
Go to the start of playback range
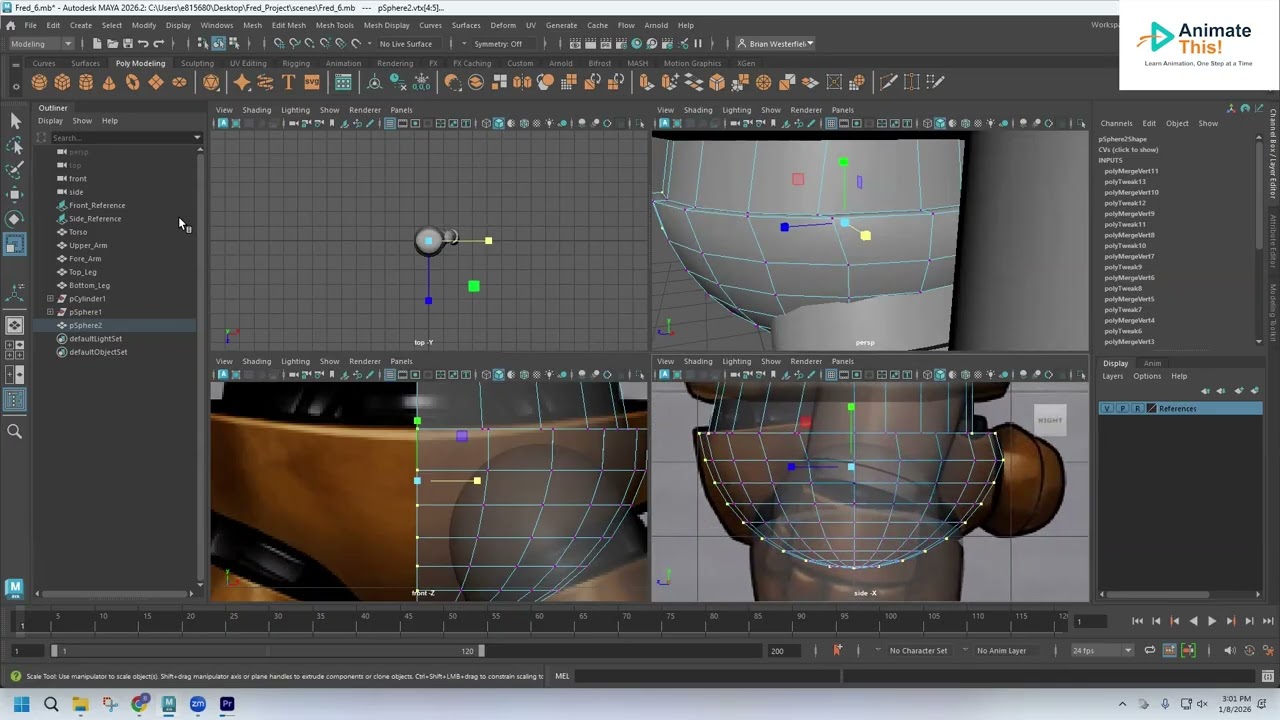pos(1137,621)
